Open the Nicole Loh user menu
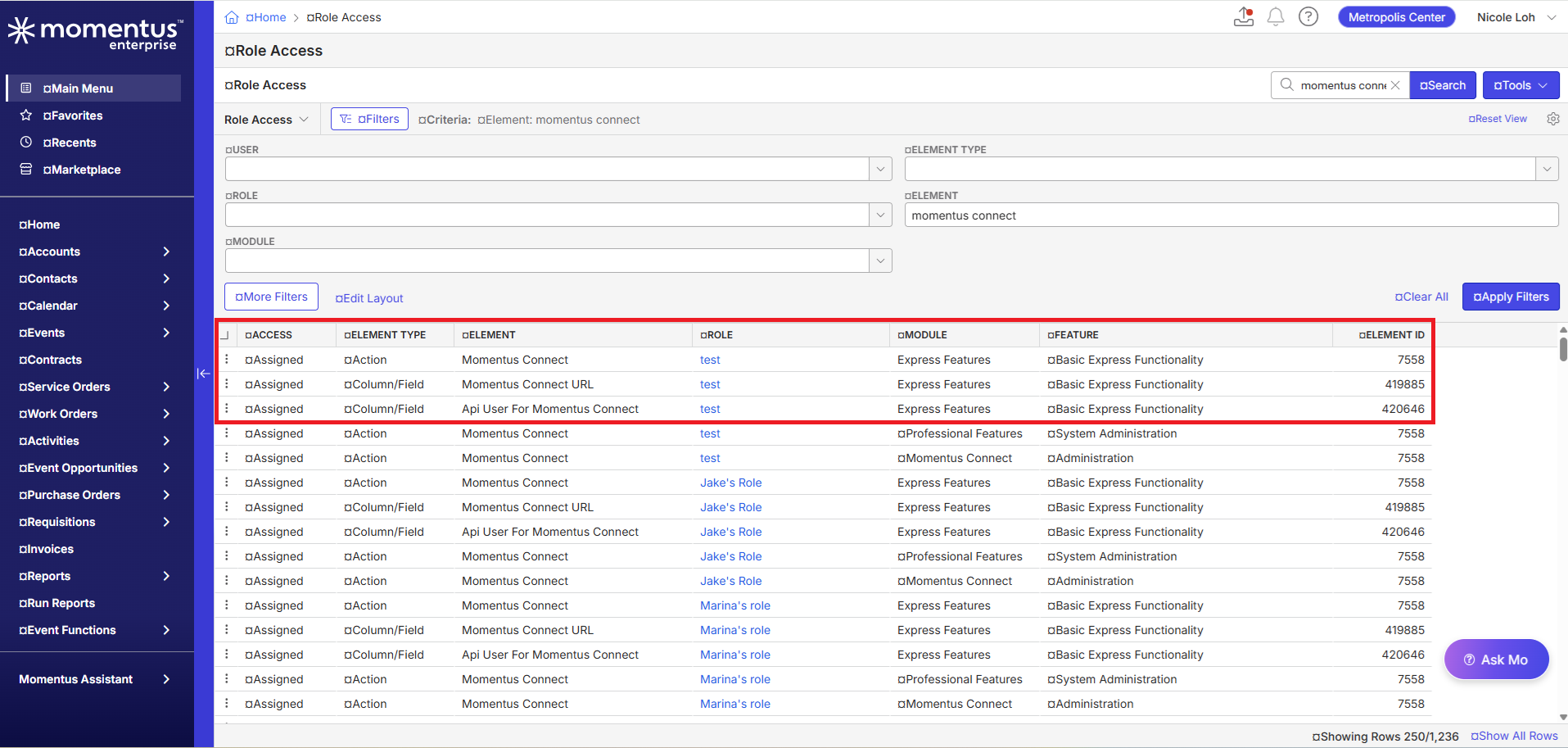Screen dimensions: 1568x748 point(1516,17)
